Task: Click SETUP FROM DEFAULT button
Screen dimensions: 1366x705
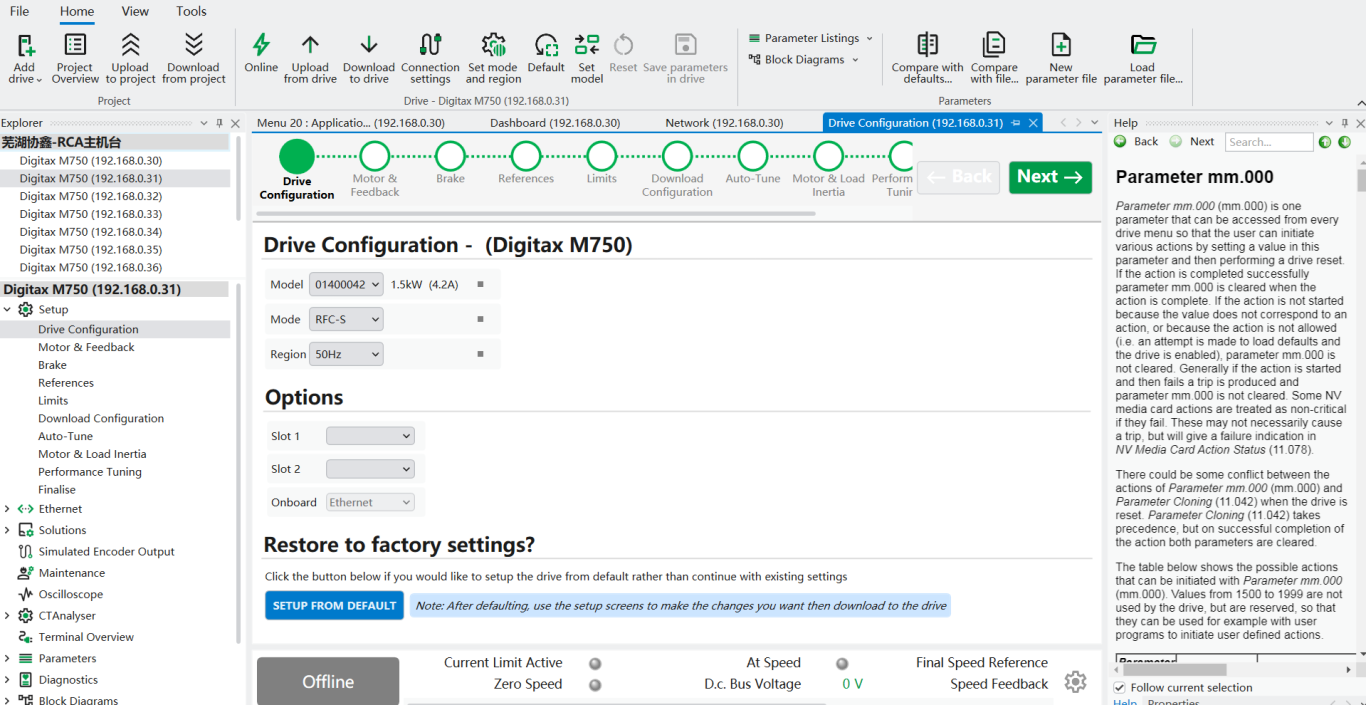Action: pyautogui.click(x=334, y=606)
